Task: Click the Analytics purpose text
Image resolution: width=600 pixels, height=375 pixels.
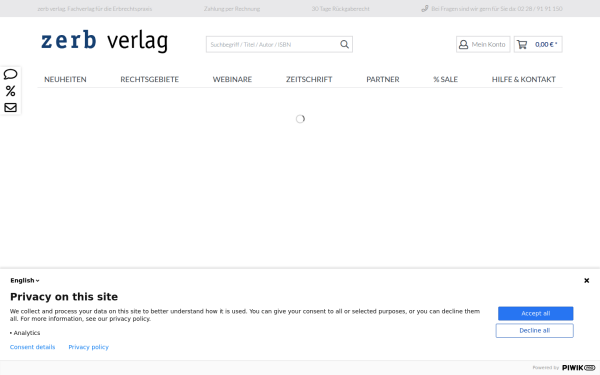Action: click(x=27, y=333)
